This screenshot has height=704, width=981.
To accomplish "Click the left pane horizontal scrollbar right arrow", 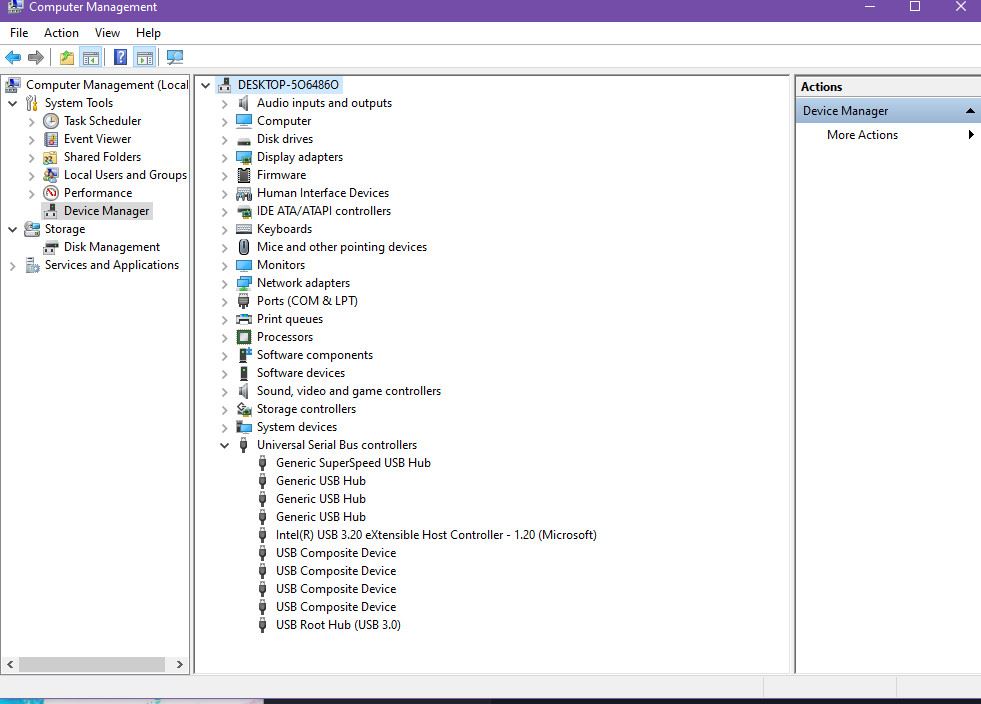I will 179,664.
